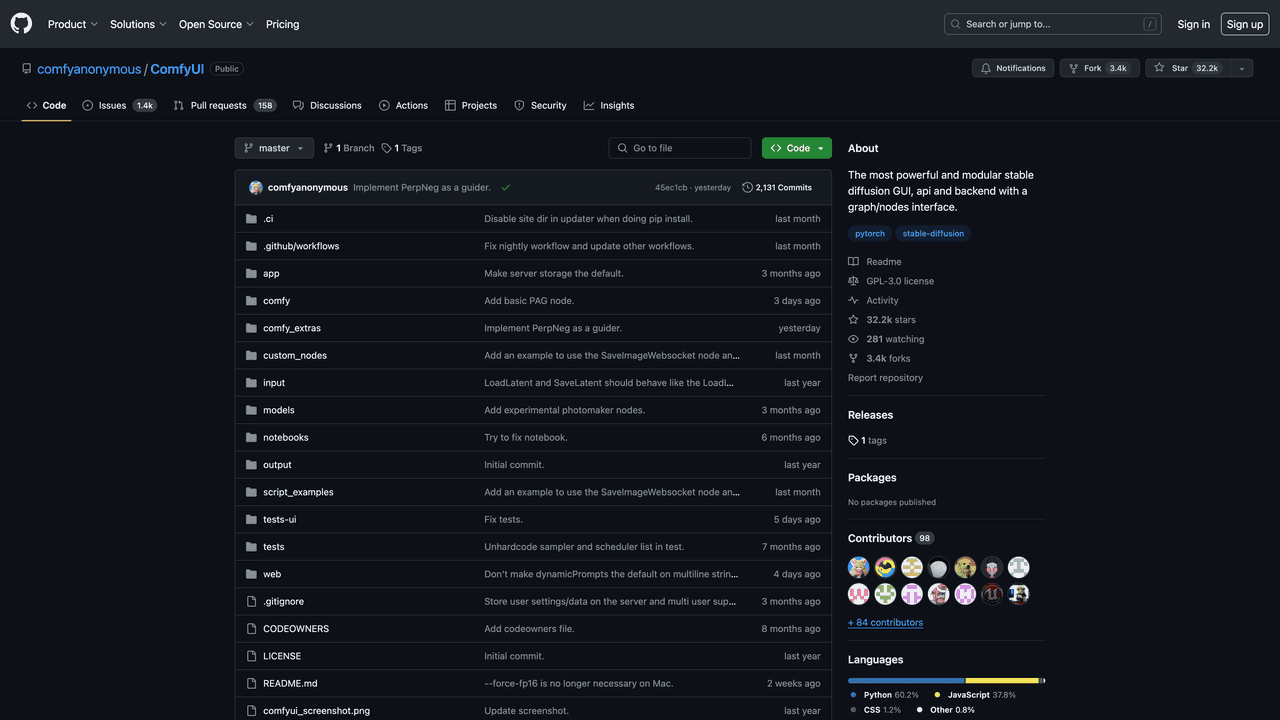Click the Python segment of languages bar
Image resolution: width=1280 pixels, height=720 pixels.
[x=906, y=681]
